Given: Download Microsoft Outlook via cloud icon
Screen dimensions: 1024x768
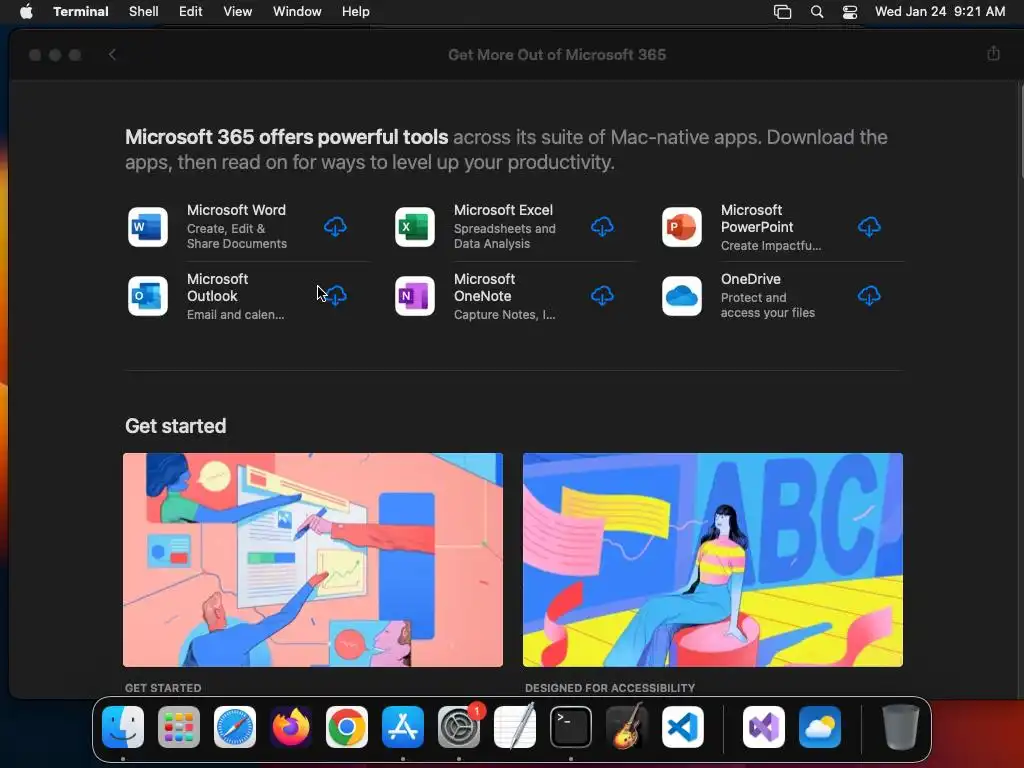Looking at the screenshot, I should 336,296.
